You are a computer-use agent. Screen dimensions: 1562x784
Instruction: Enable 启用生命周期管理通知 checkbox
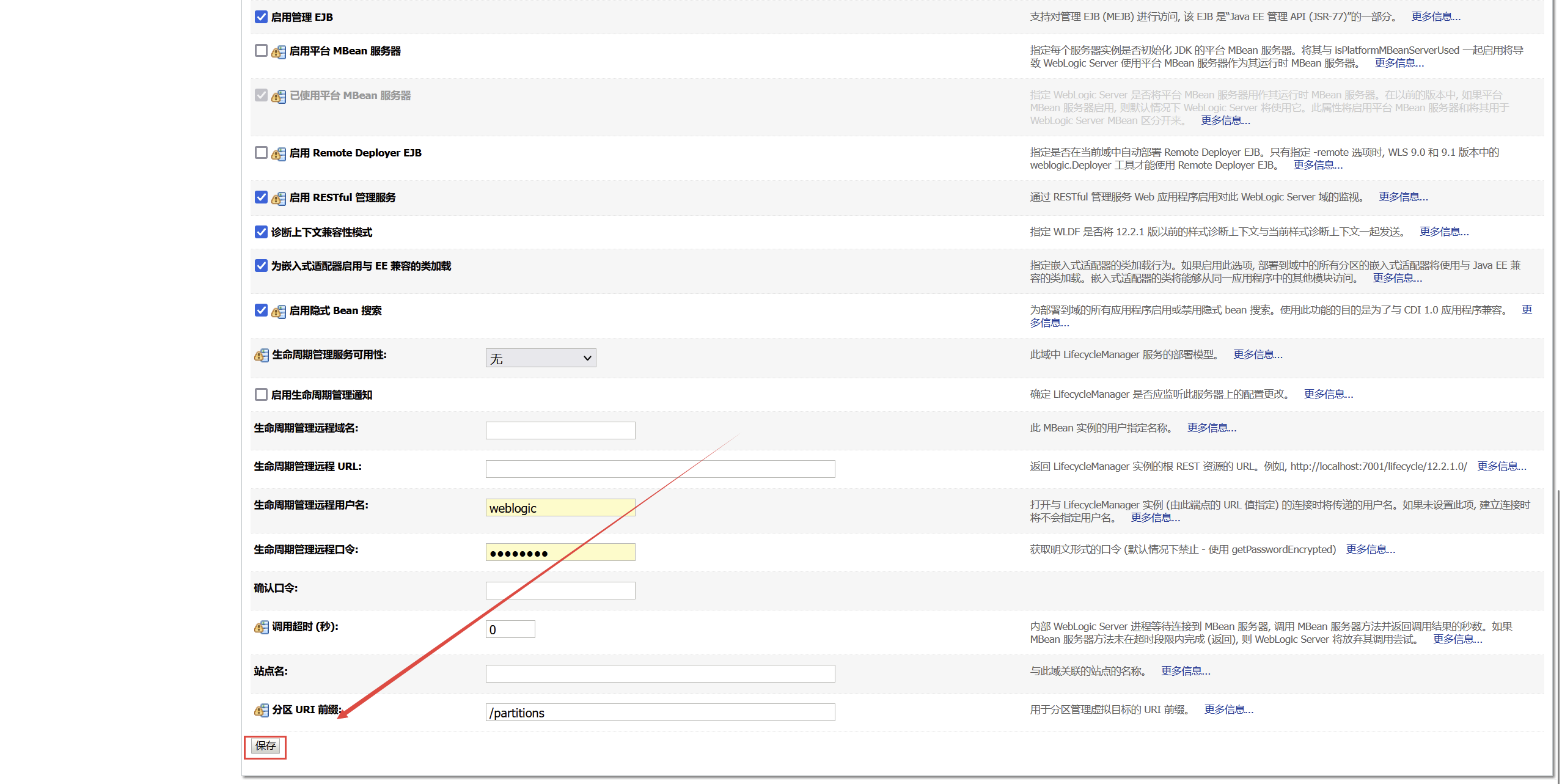(261, 394)
